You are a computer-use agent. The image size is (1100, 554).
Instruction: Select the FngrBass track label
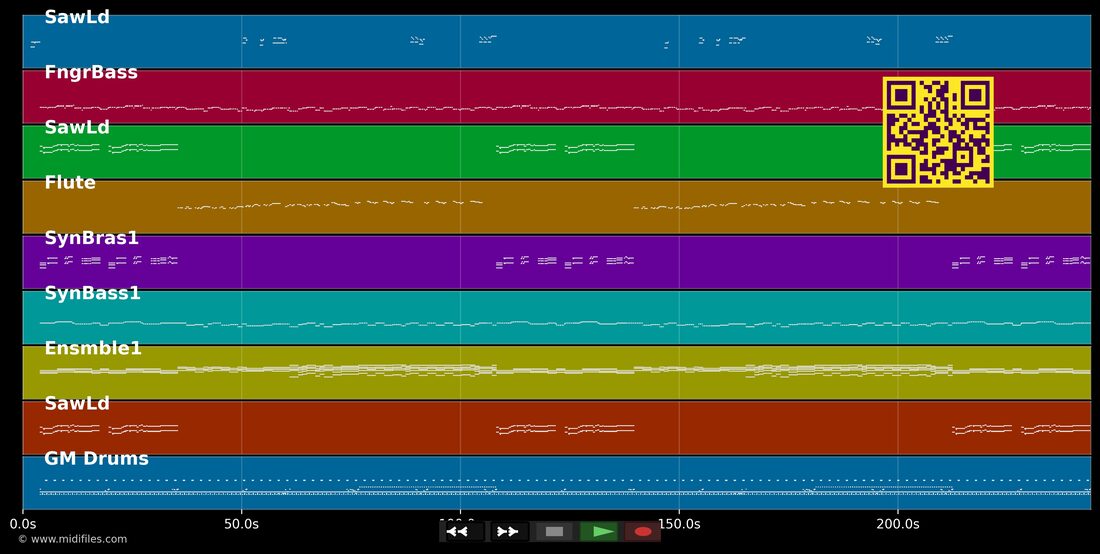tap(90, 73)
